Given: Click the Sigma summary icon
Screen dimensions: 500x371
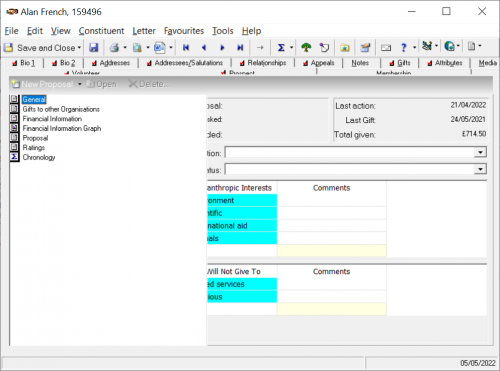Looking at the screenshot, I should coord(281,48).
